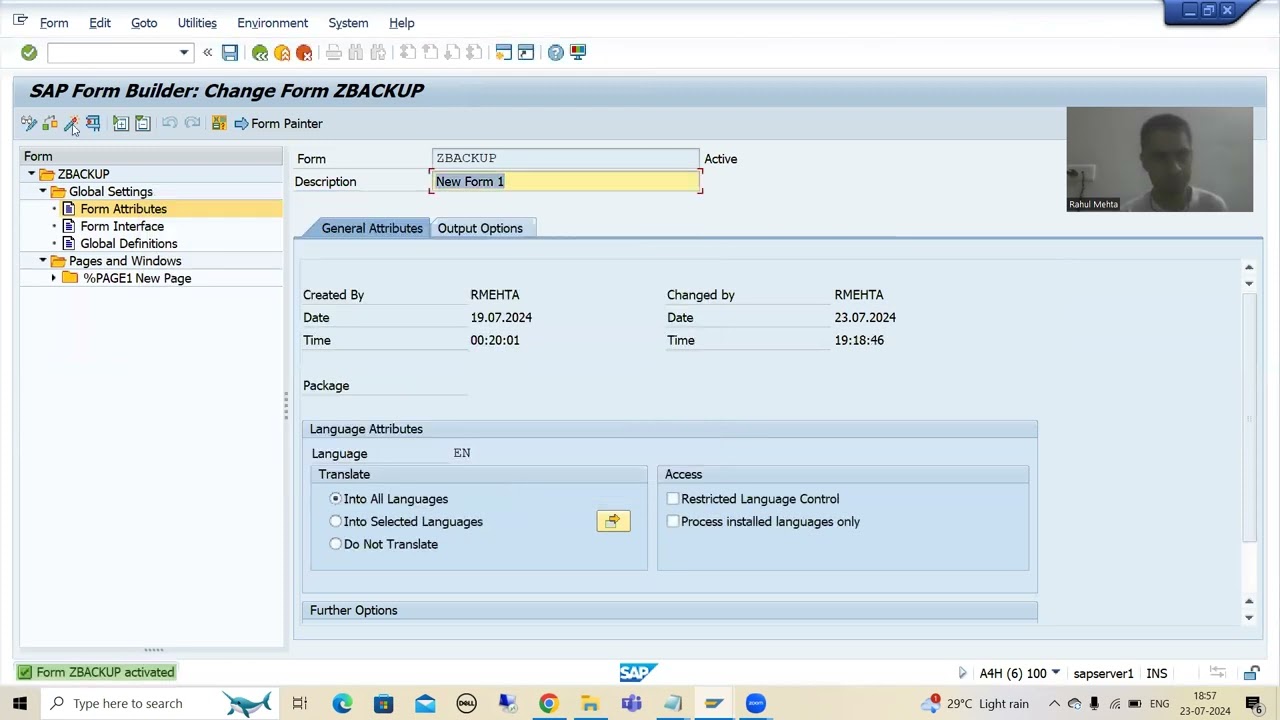
Task: Open the Environment menu
Action: pyautogui.click(x=272, y=23)
